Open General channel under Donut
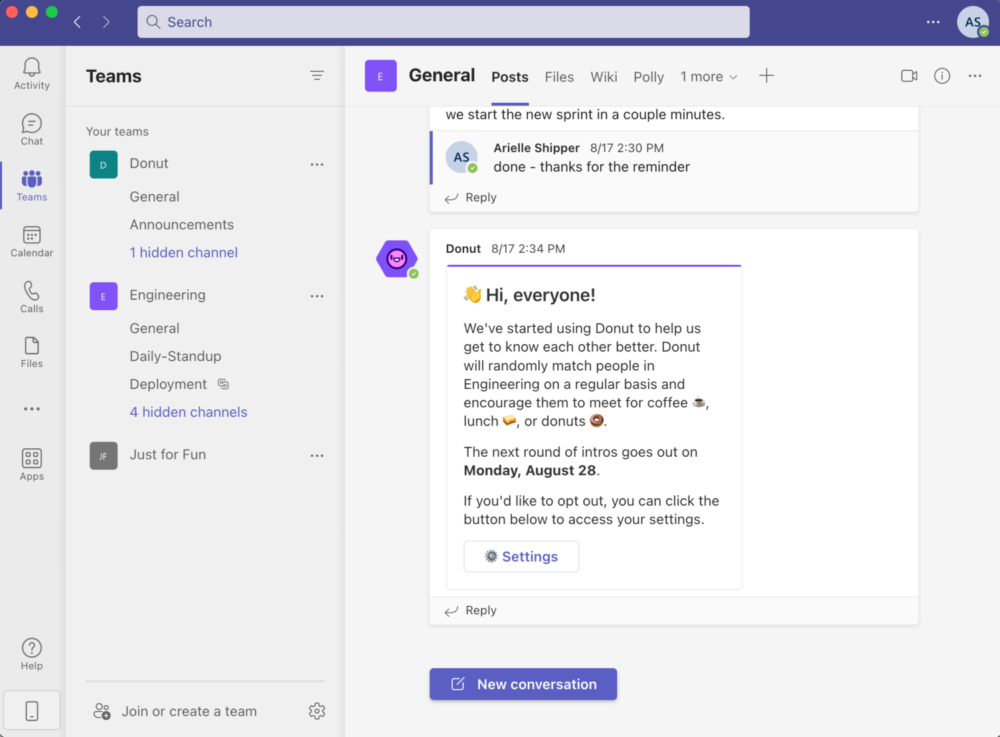The image size is (1000, 737). click(154, 196)
